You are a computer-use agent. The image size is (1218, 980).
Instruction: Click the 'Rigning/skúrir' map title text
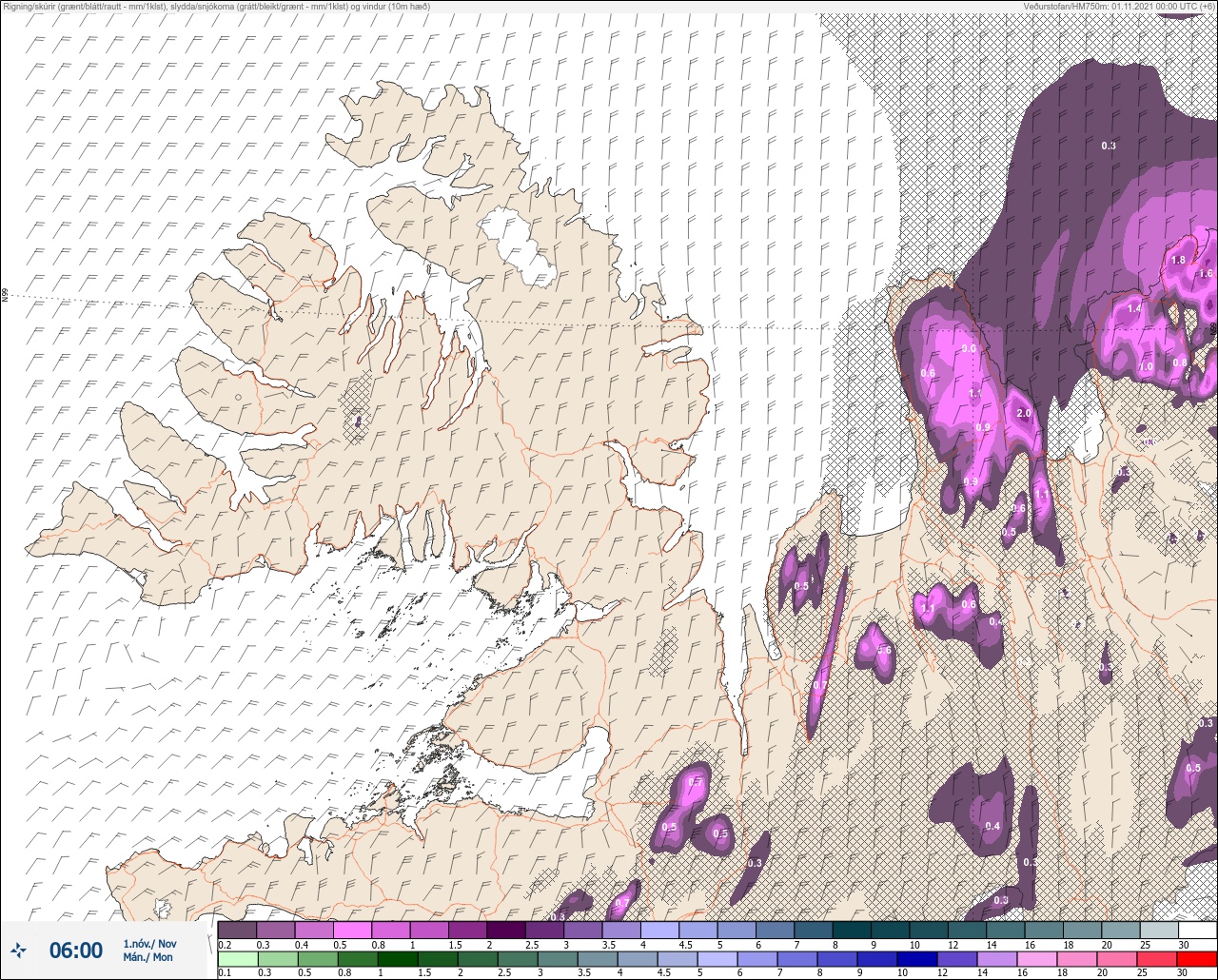click(35, 6)
